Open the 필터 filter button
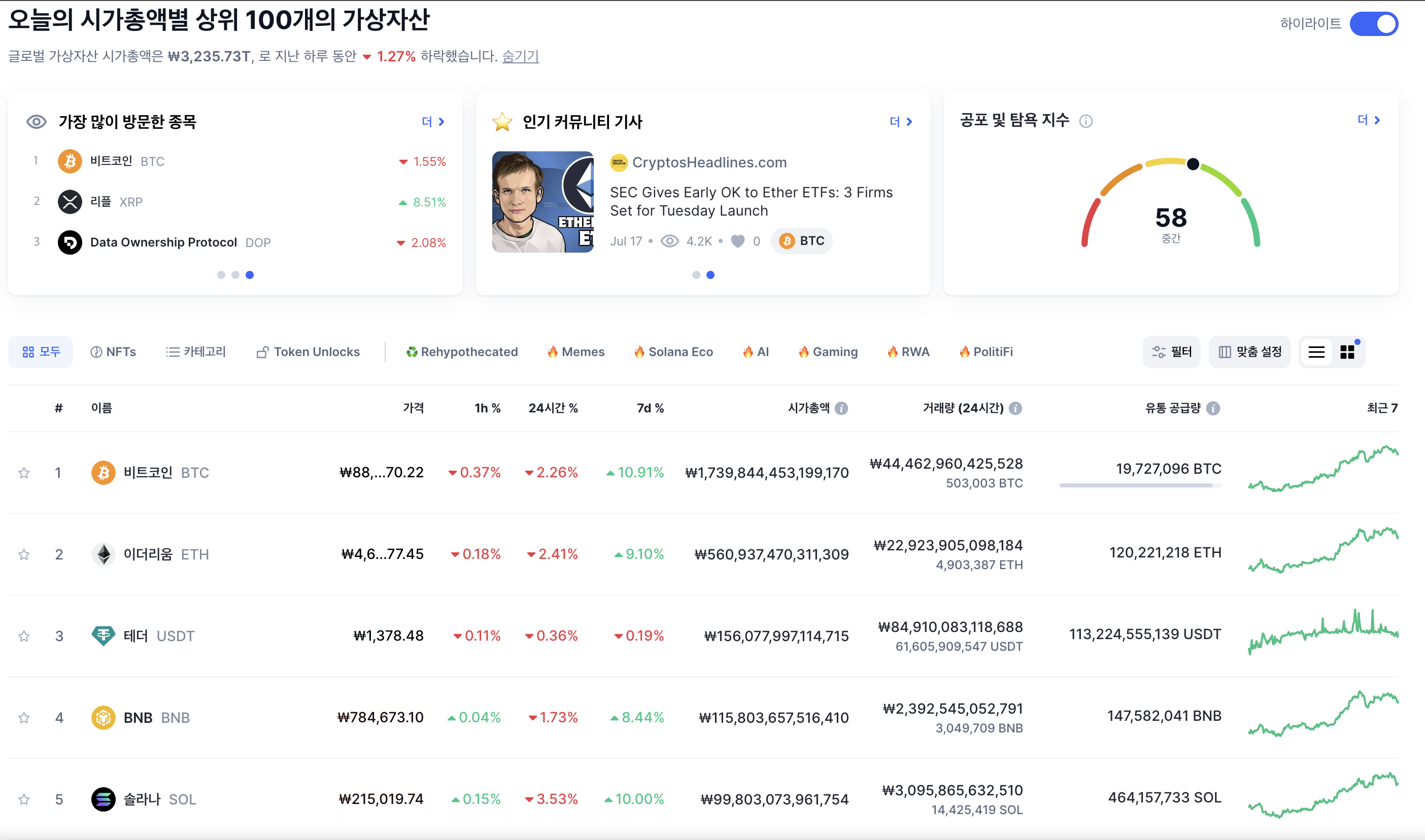The image size is (1425, 840). click(x=1171, y=352)
